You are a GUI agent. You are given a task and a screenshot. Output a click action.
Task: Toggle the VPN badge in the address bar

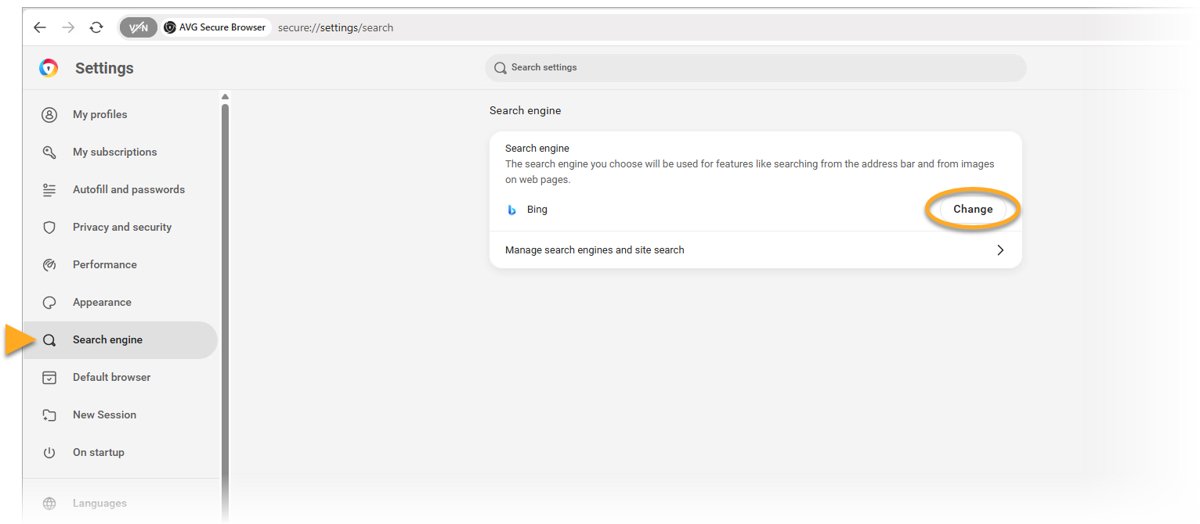139,28
